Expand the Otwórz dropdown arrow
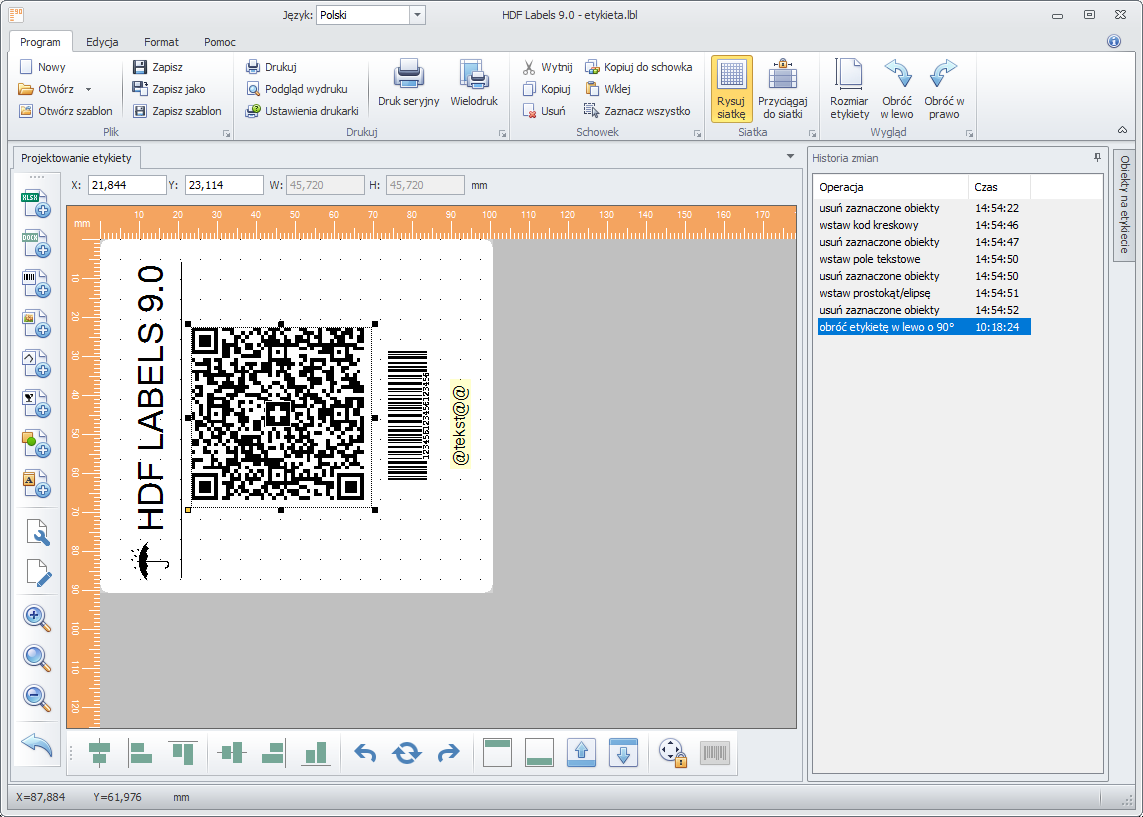1143x817 pixels. (x=88, y=89)
